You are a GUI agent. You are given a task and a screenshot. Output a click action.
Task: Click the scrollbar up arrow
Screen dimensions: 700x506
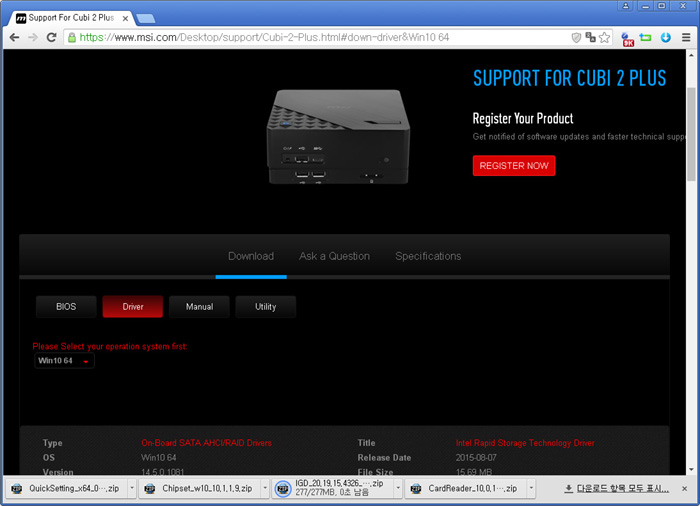[x=691, y=54]
